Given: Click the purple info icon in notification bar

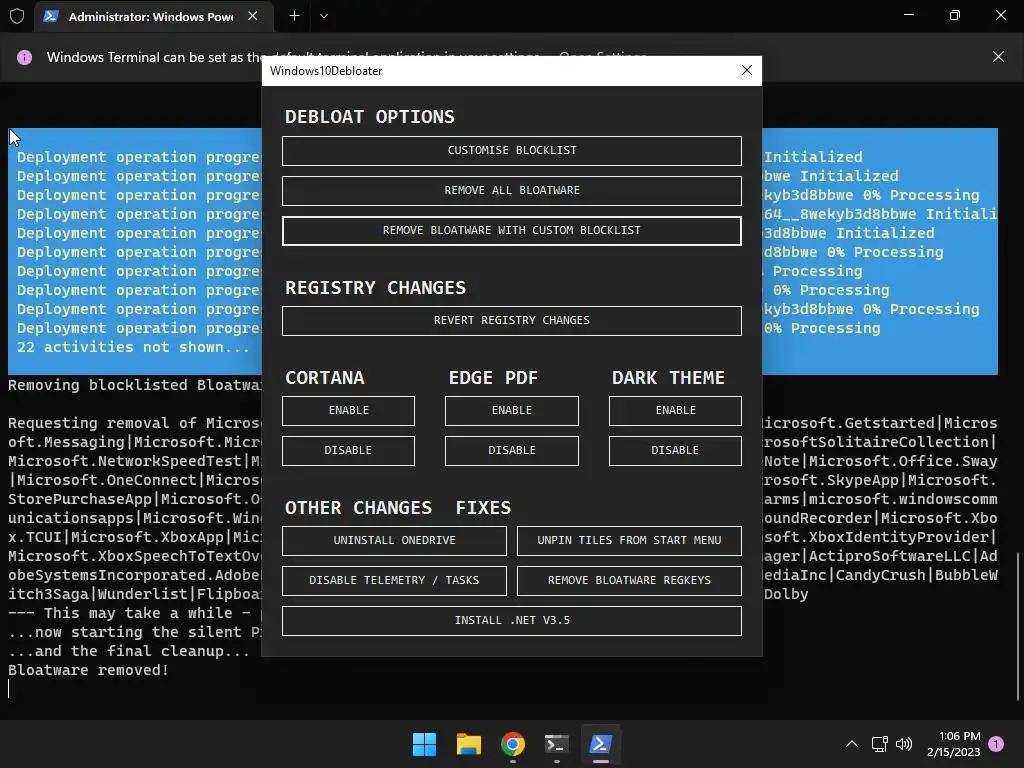Looking at the screenshot, I should (24, 57).
